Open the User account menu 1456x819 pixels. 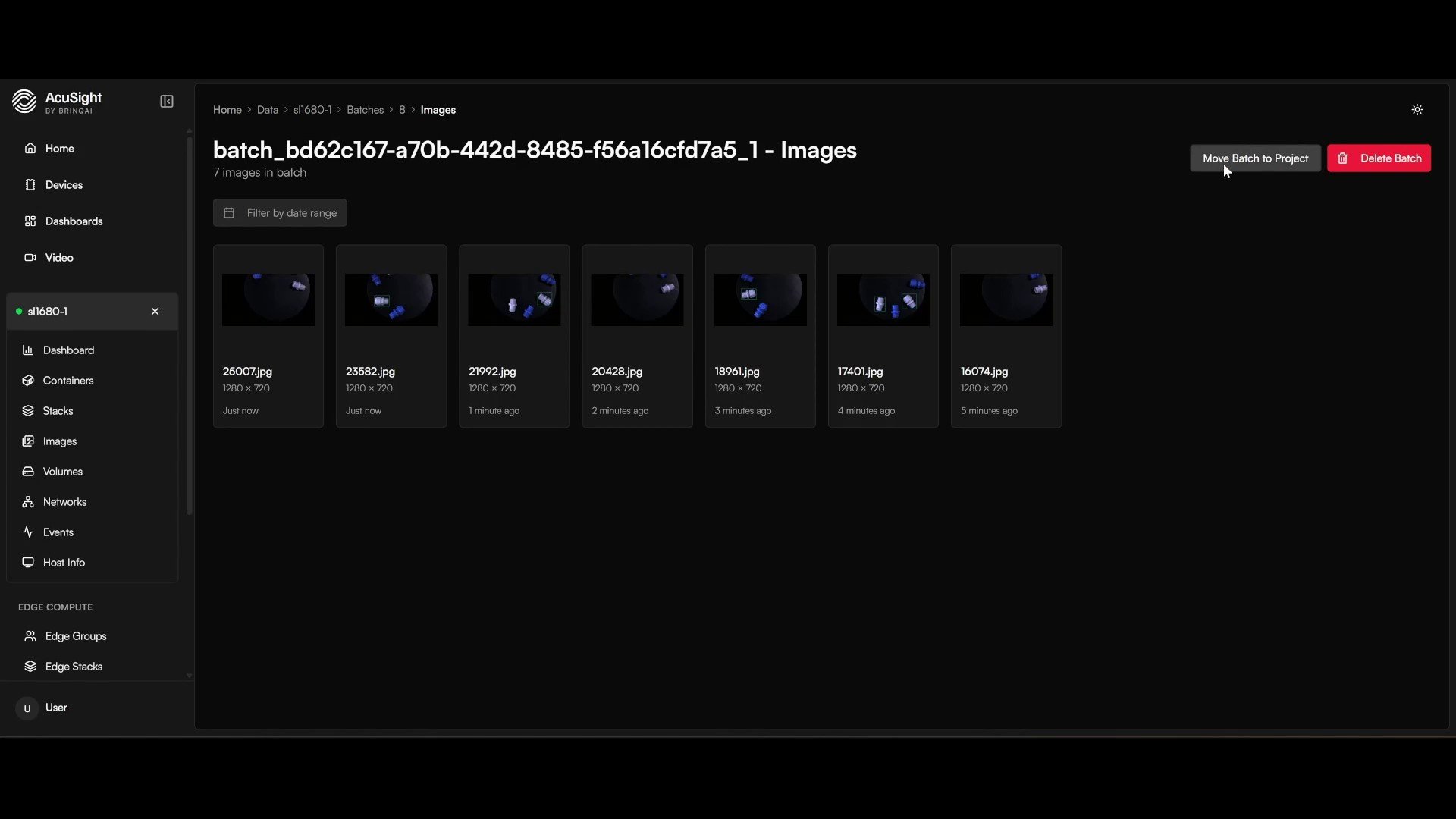point(97,708)
